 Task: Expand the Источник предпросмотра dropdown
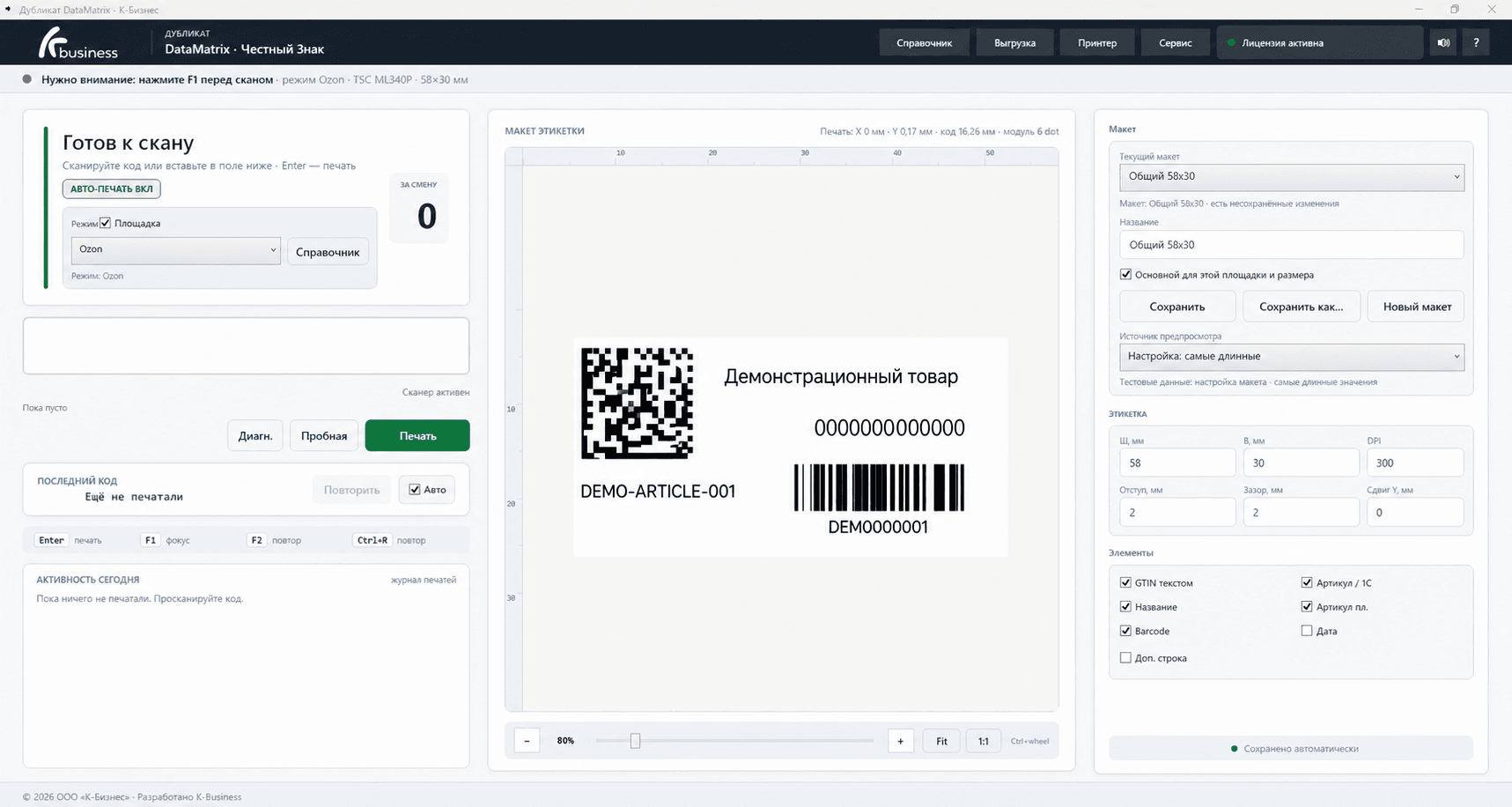[1291, 357]
